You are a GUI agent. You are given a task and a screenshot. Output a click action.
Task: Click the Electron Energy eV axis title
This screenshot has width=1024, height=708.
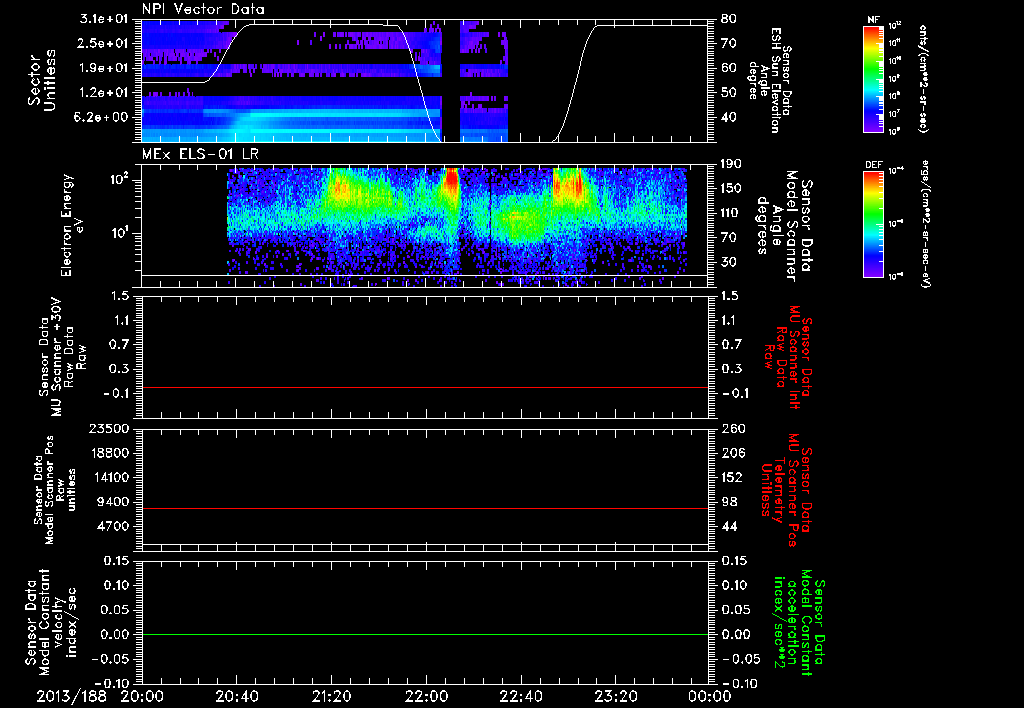[x=74, y=225]
